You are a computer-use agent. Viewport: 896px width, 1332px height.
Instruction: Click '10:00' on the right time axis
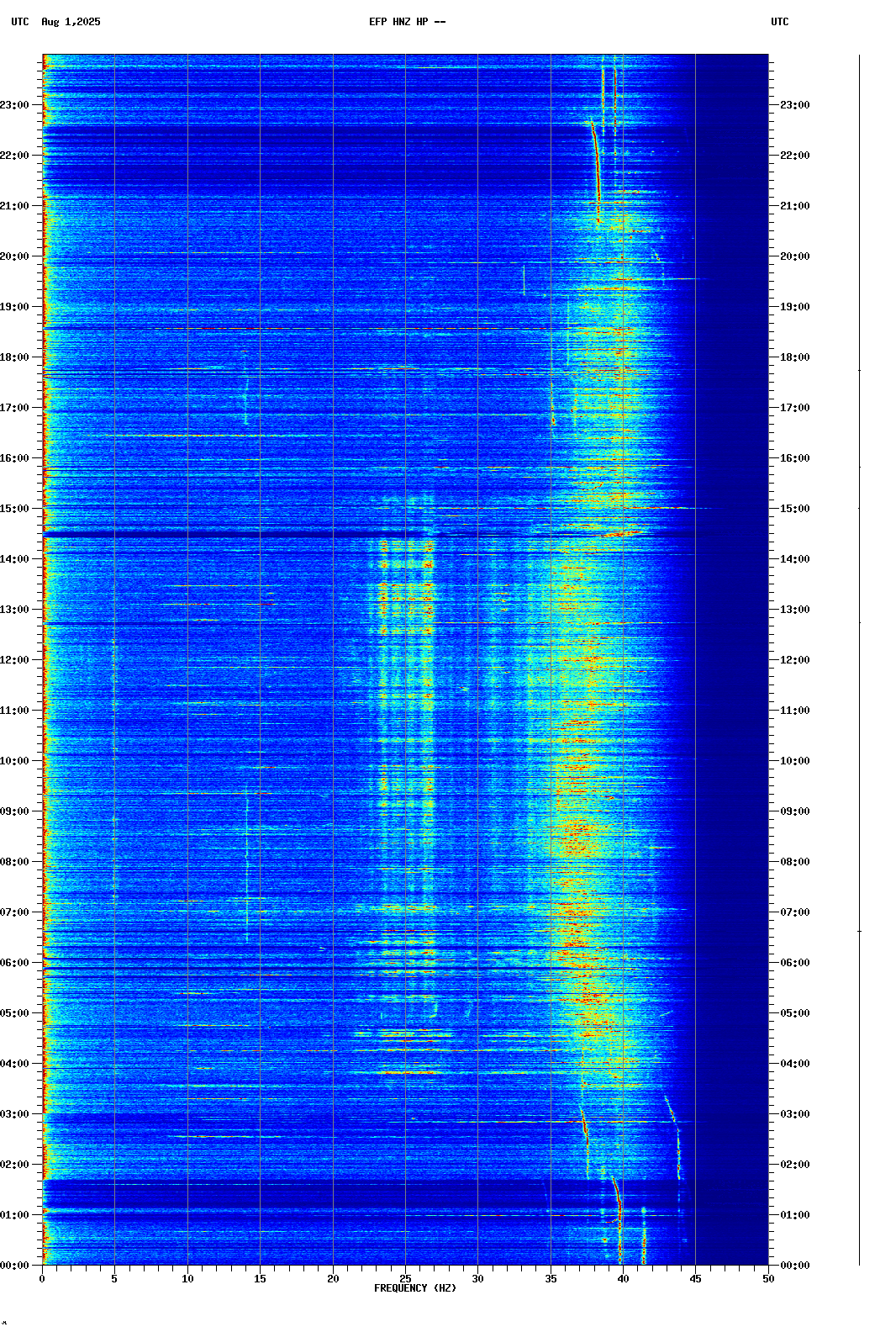[795, 761]
